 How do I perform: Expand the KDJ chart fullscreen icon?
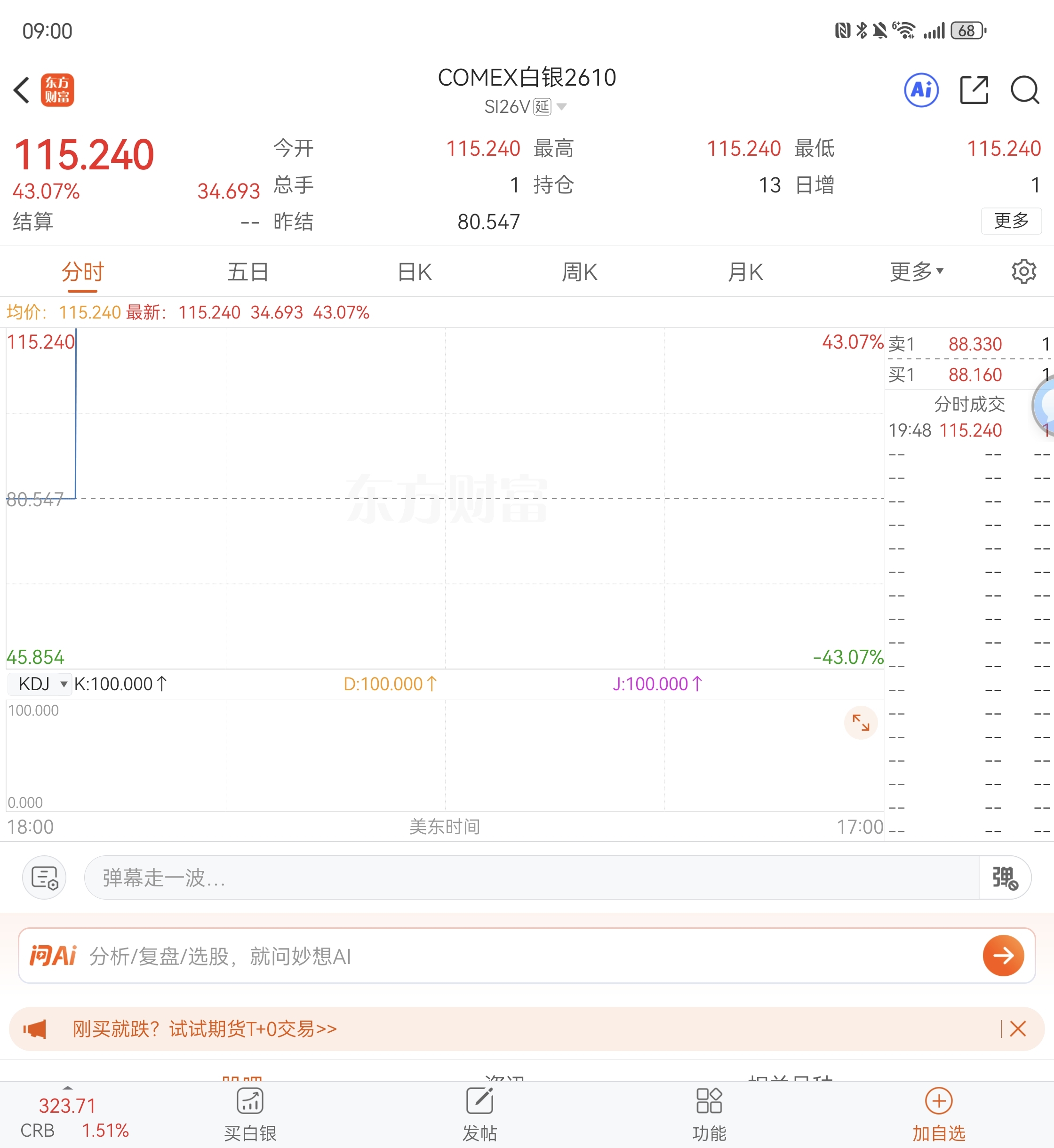860,723
